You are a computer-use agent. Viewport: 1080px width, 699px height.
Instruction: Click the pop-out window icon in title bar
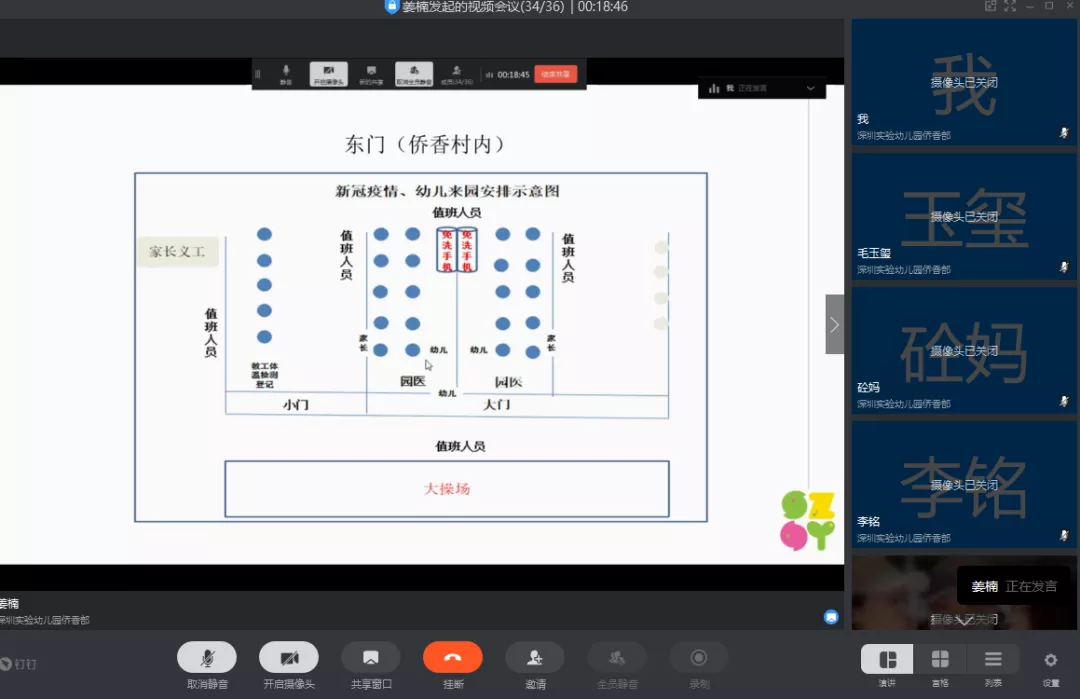(x=990, y=6)
